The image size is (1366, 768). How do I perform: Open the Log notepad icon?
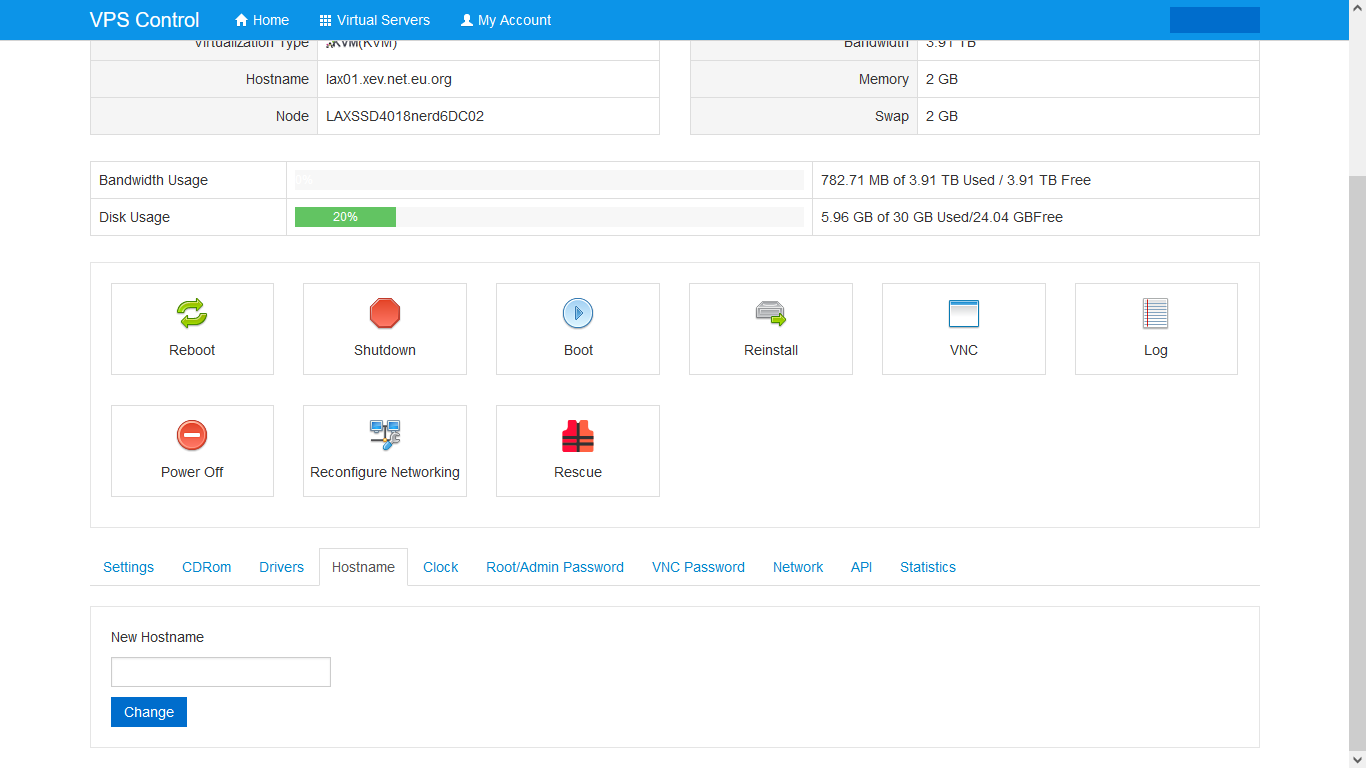click(1155, 314)
